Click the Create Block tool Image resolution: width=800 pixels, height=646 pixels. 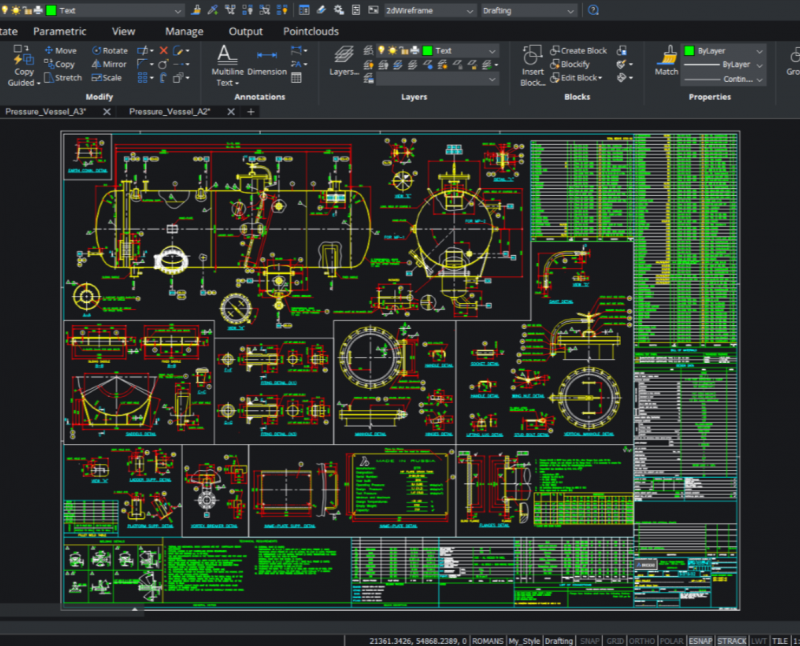(x=578, y=51)
